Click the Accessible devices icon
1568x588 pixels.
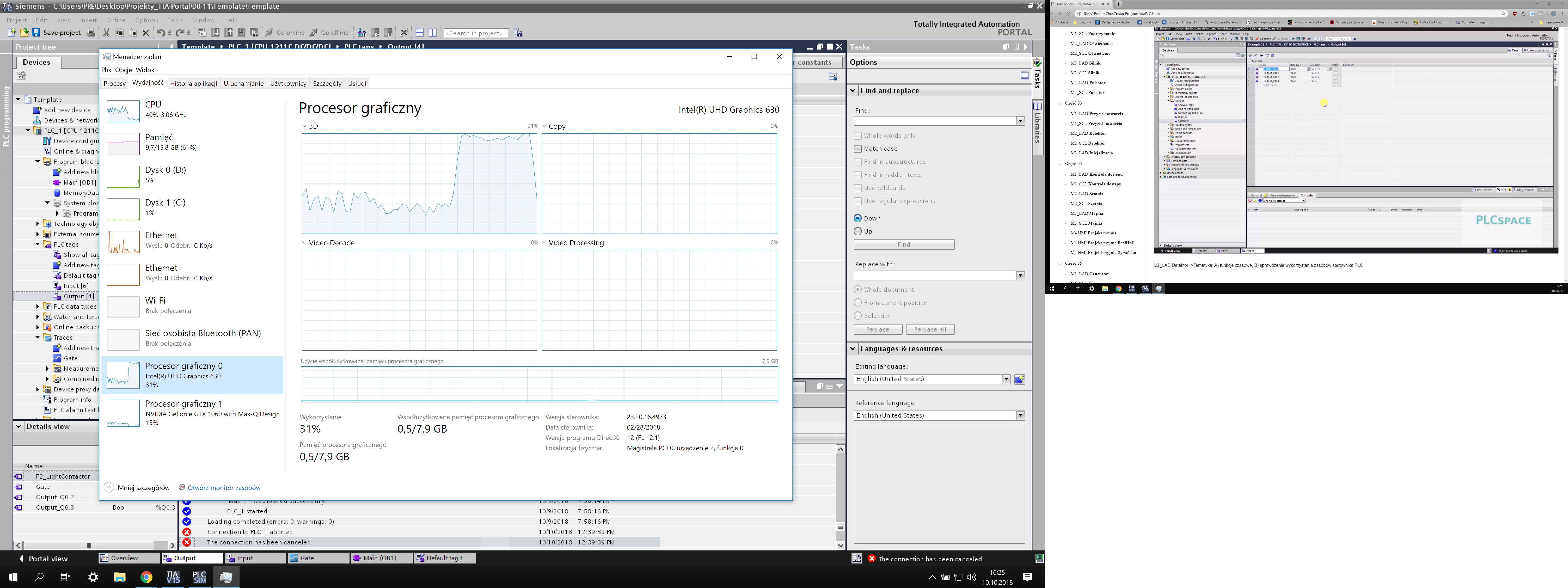[362, 33]
